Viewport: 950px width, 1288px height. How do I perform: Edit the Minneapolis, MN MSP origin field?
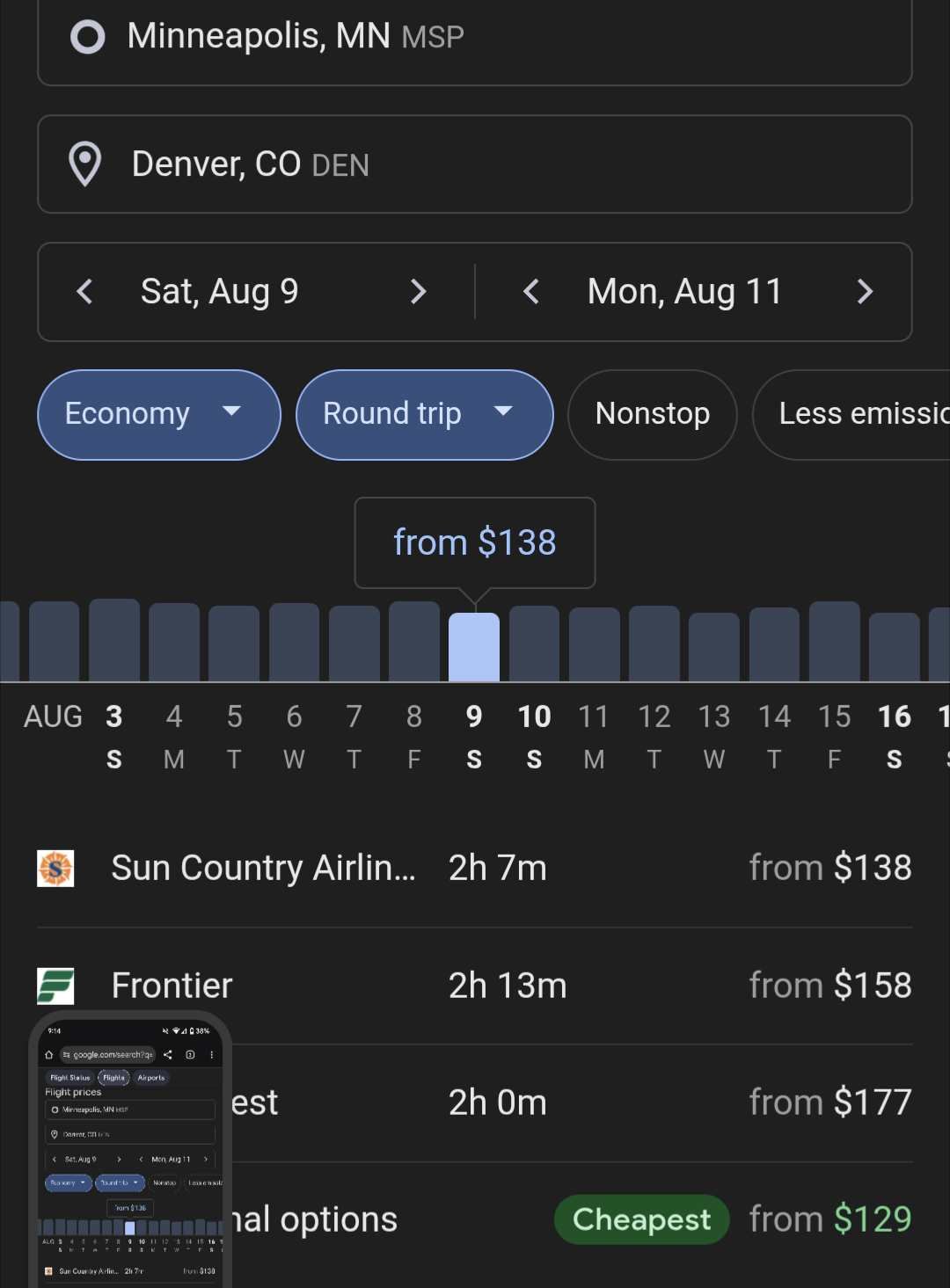[475, 37]
